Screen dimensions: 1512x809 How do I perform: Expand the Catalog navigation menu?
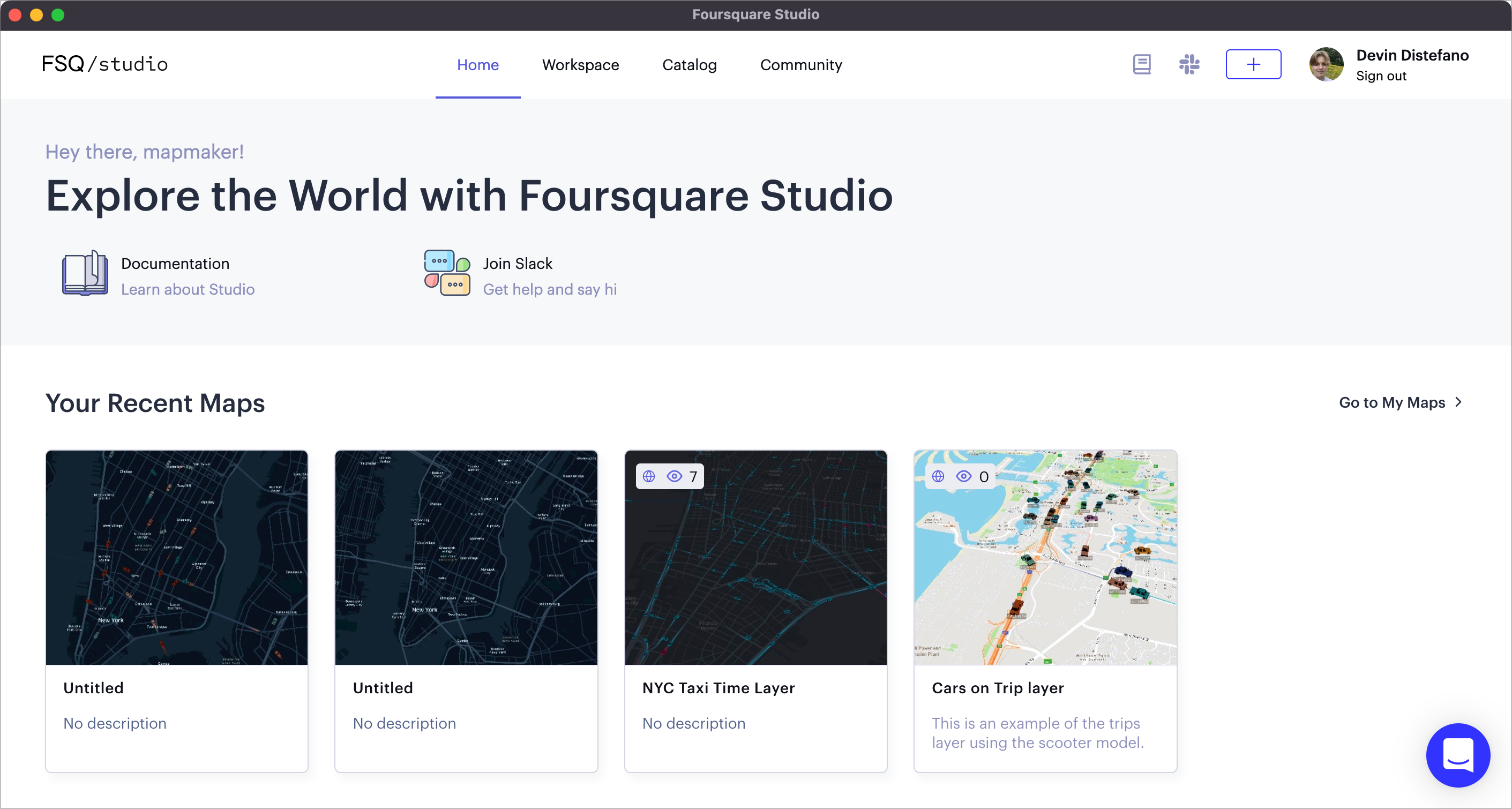(x=689, y=64)
